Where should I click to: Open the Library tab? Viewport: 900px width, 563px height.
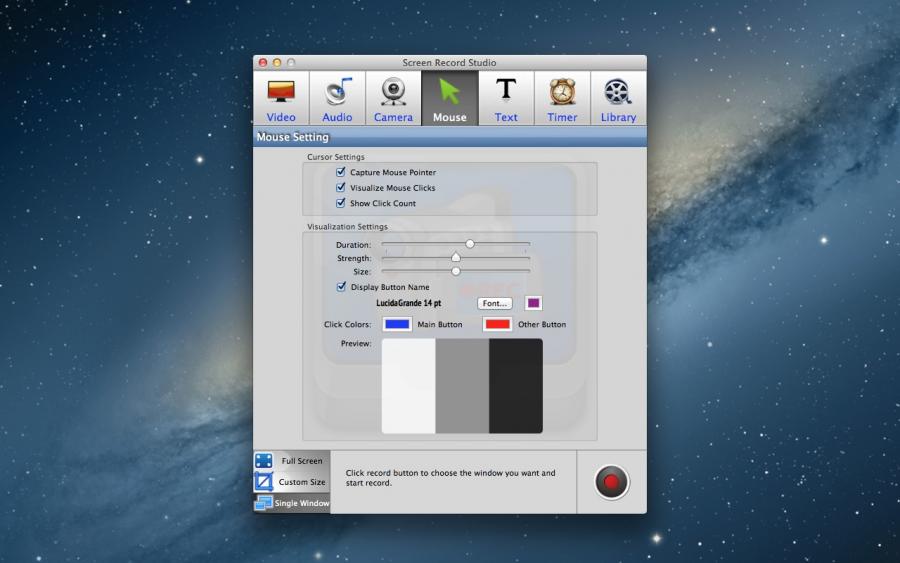618,98
